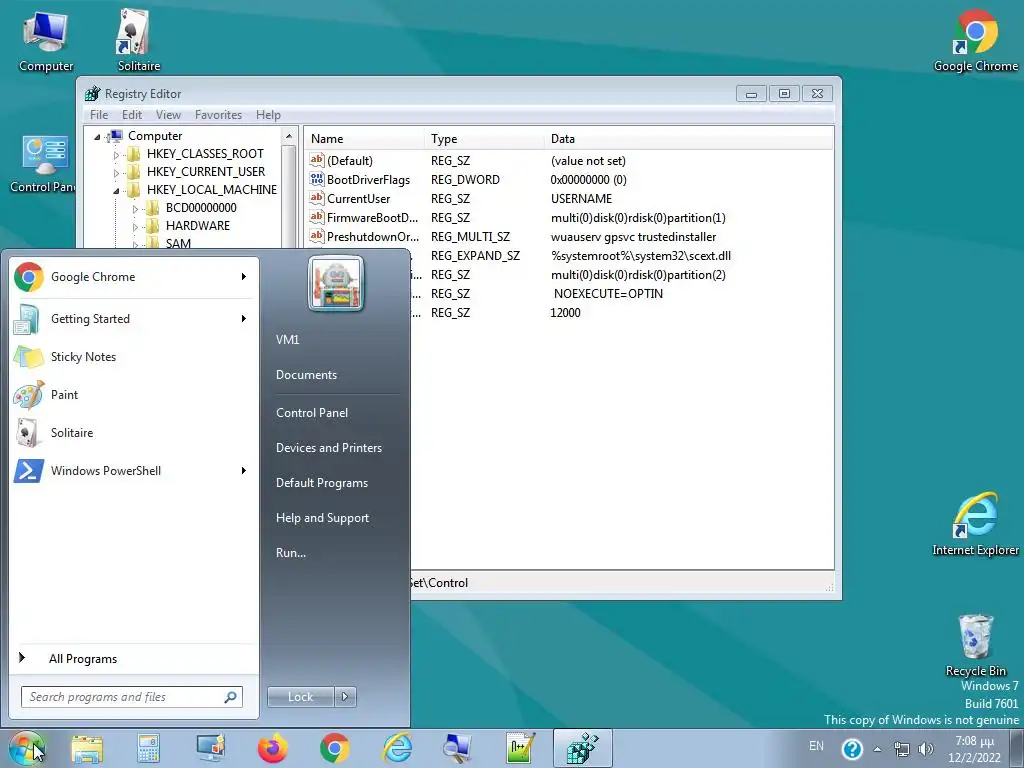Click the search magnifier in Start menu

[x=231, y=697]
